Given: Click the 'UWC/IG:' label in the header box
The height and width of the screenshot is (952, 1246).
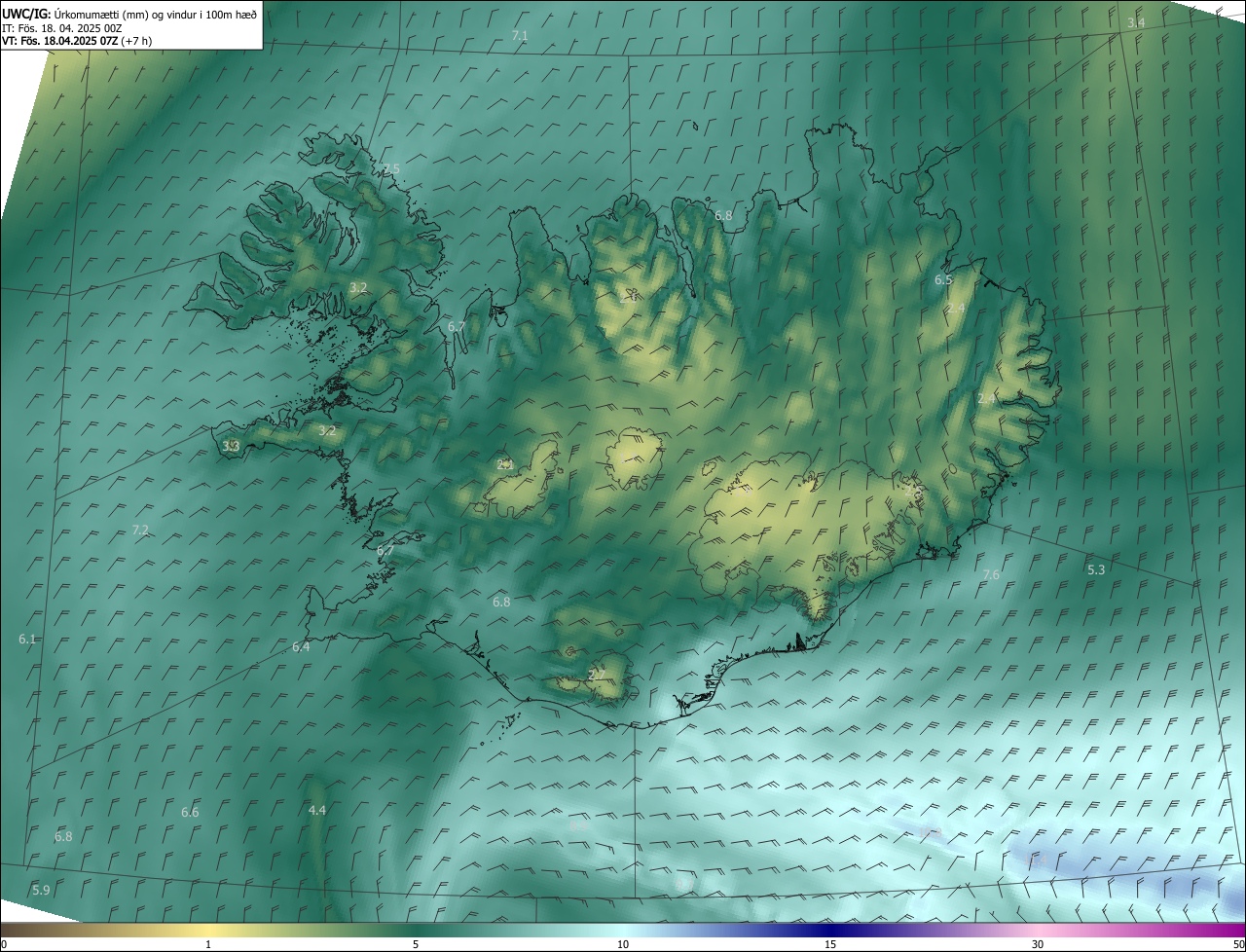Looking at the screenshot, I should tap(26, 14).
